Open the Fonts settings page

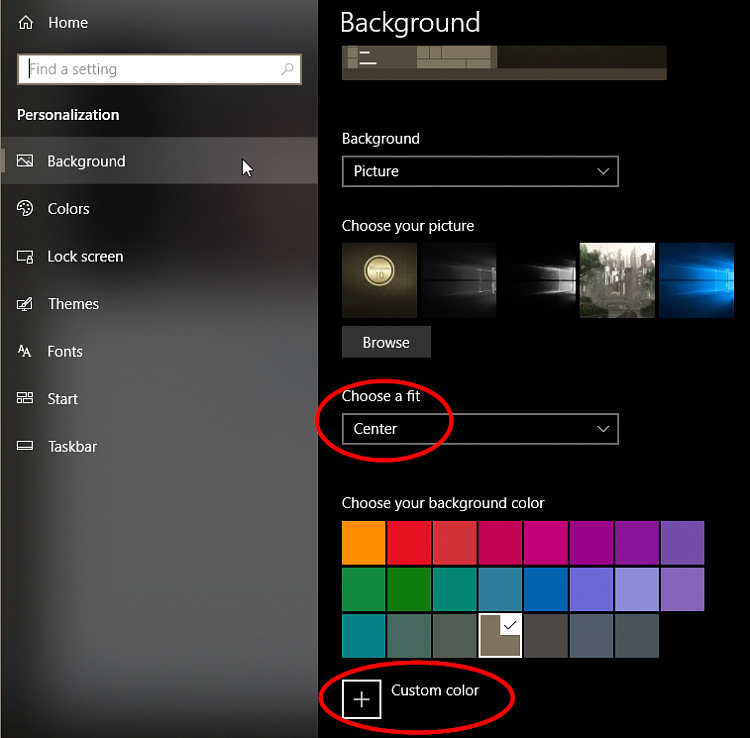coord(160,351)
